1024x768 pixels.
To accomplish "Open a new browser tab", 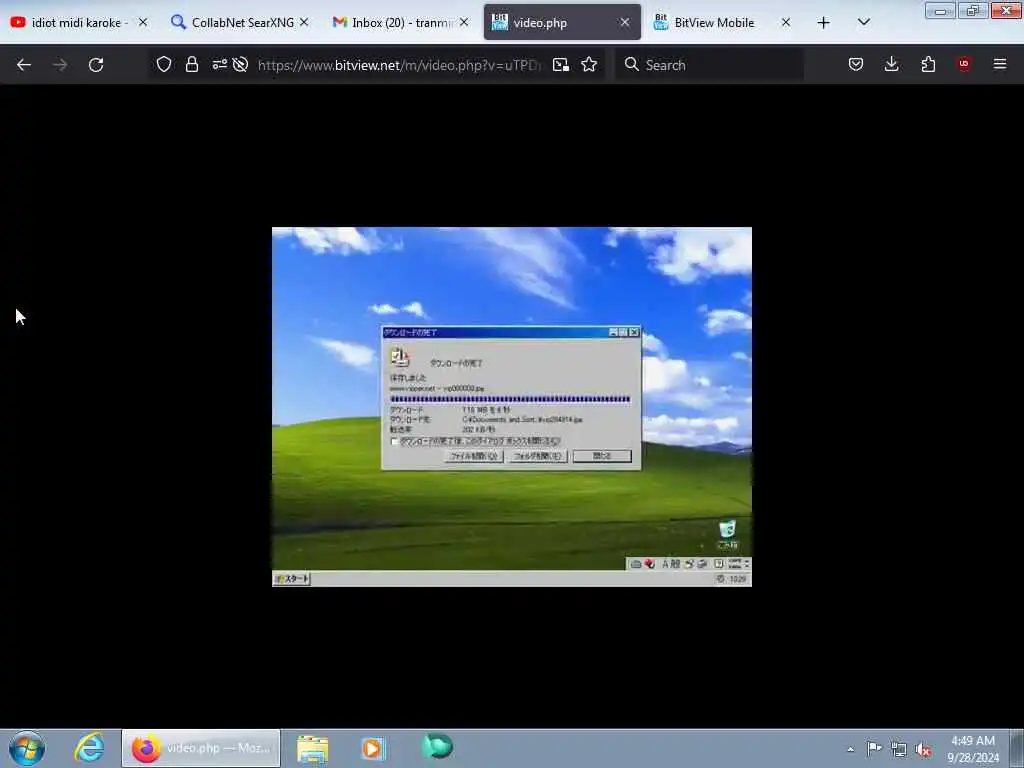I will (x=824, y=23).
